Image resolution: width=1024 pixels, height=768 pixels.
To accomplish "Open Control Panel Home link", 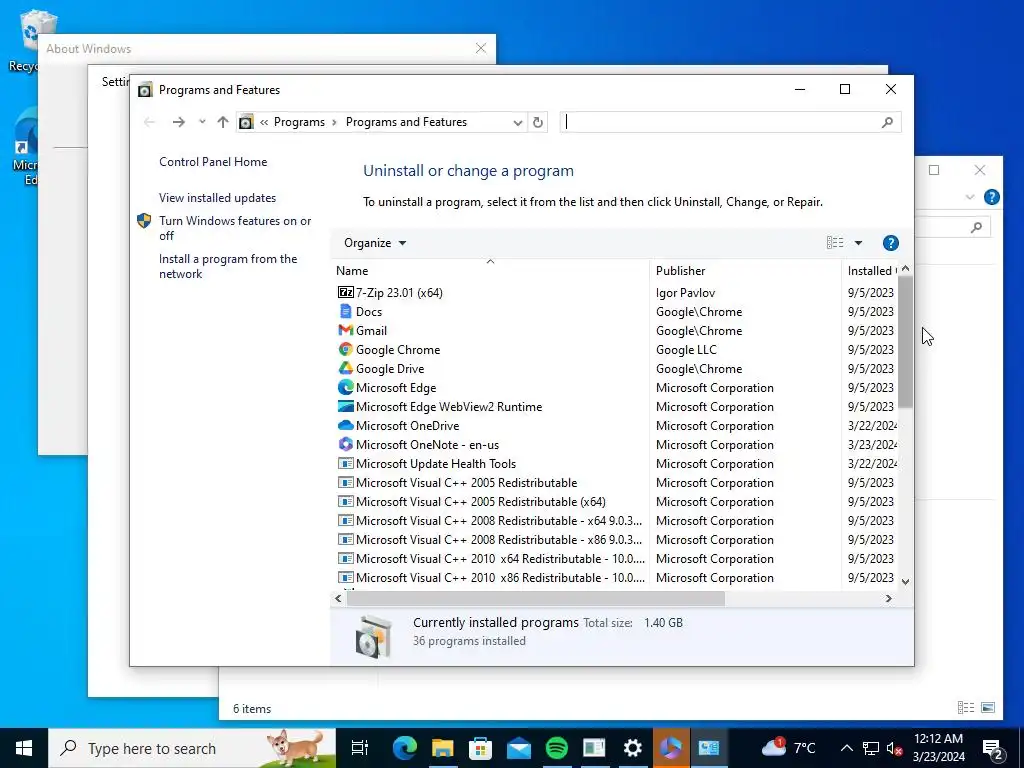I will (x=213, y=162).
